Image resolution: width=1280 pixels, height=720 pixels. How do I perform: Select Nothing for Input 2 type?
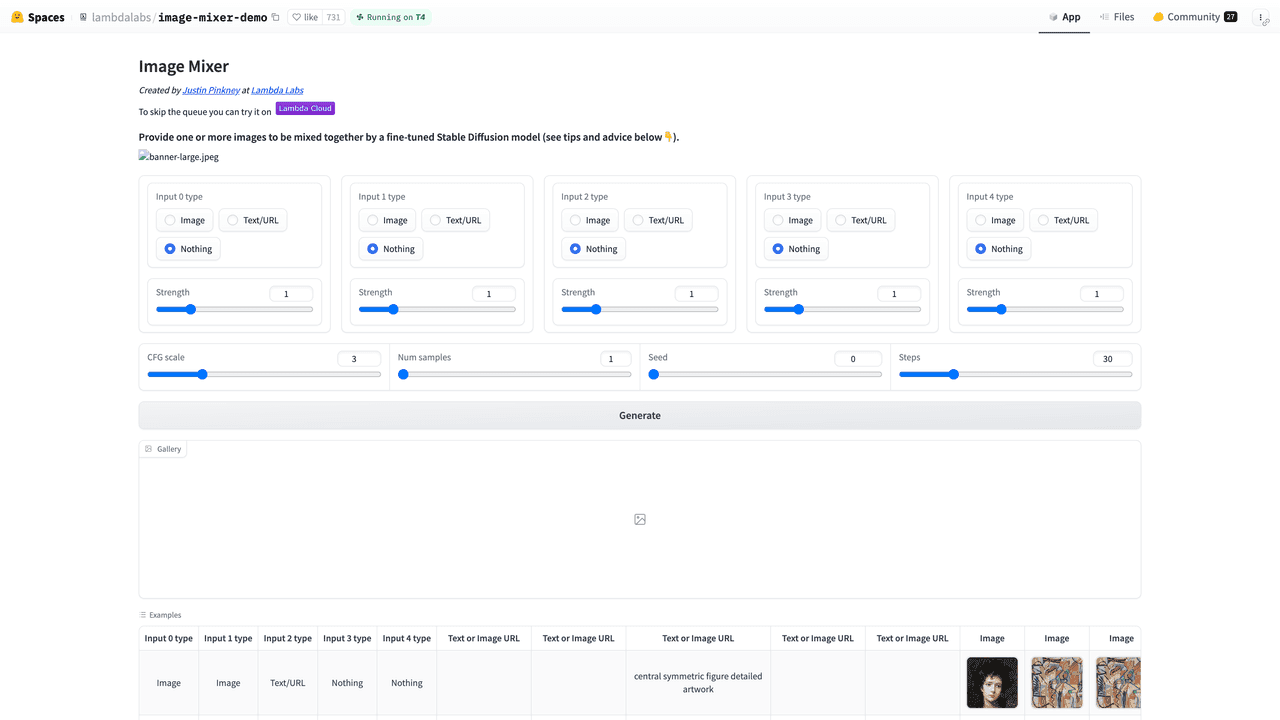(594, 249)
